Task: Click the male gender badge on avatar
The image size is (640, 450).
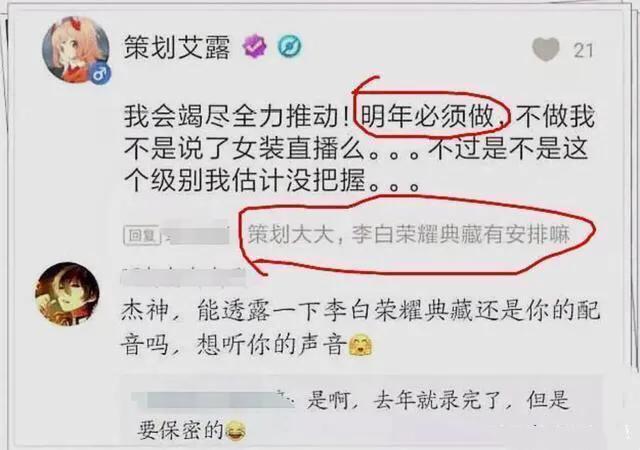Action: click(x=100, y=74)
